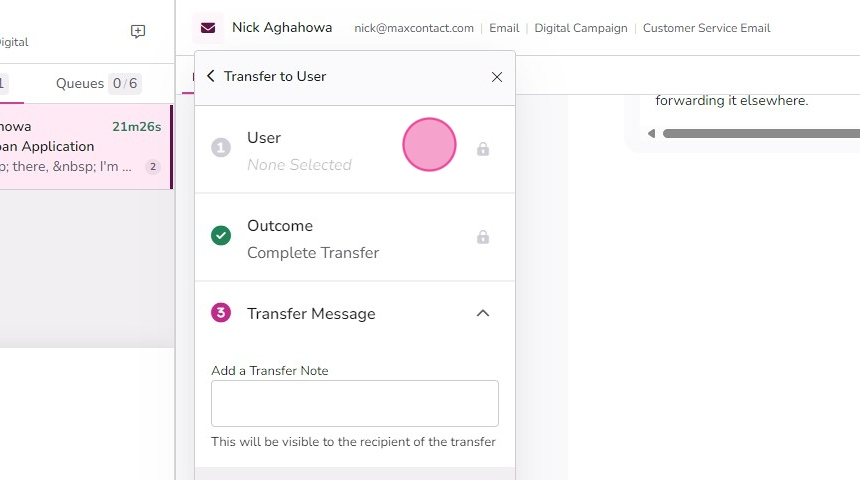
Task: Click the Digital Campaign label
Action: tap(581, 28)
